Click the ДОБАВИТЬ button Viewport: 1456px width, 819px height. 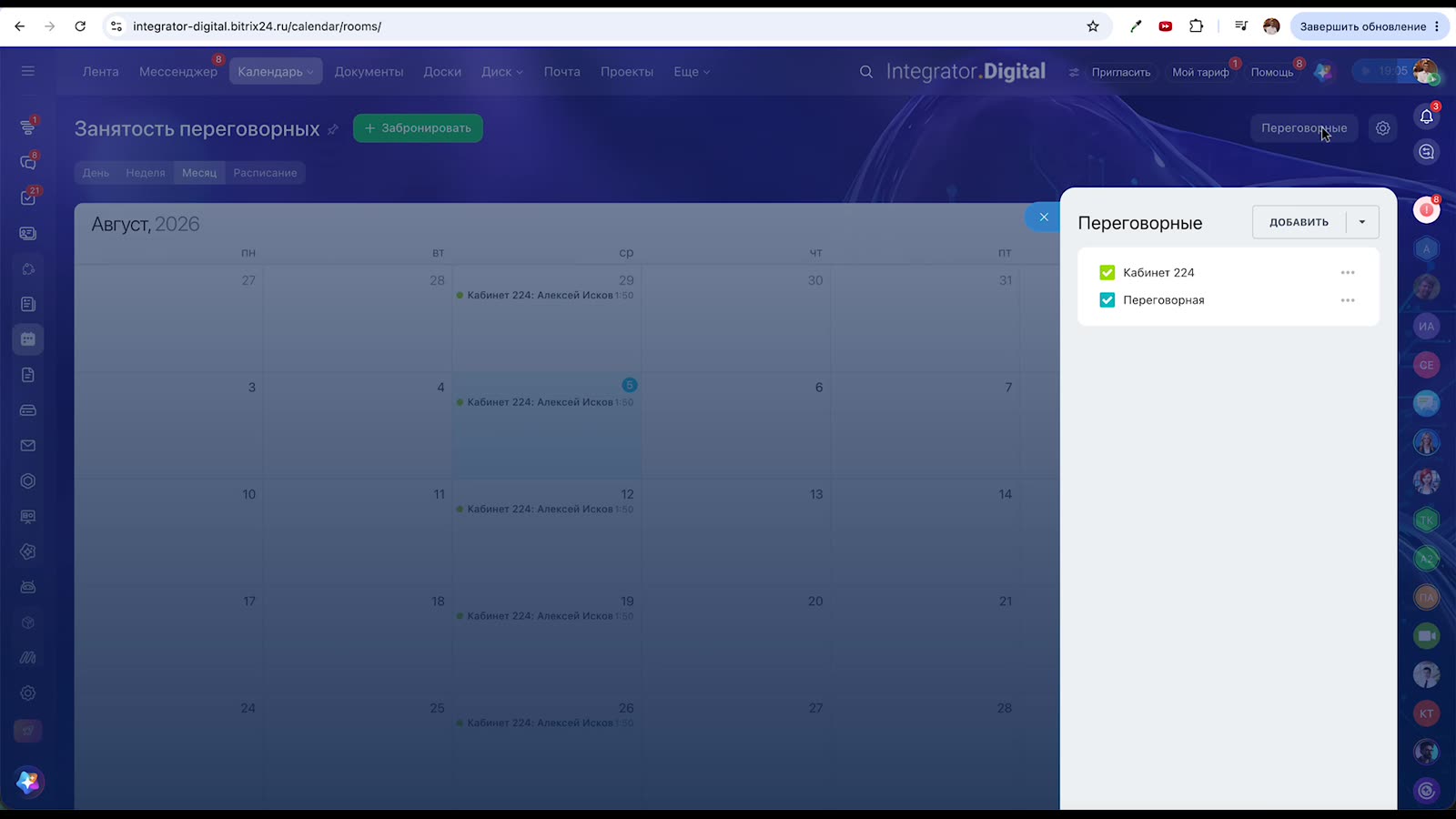(x=1299, y=222)
